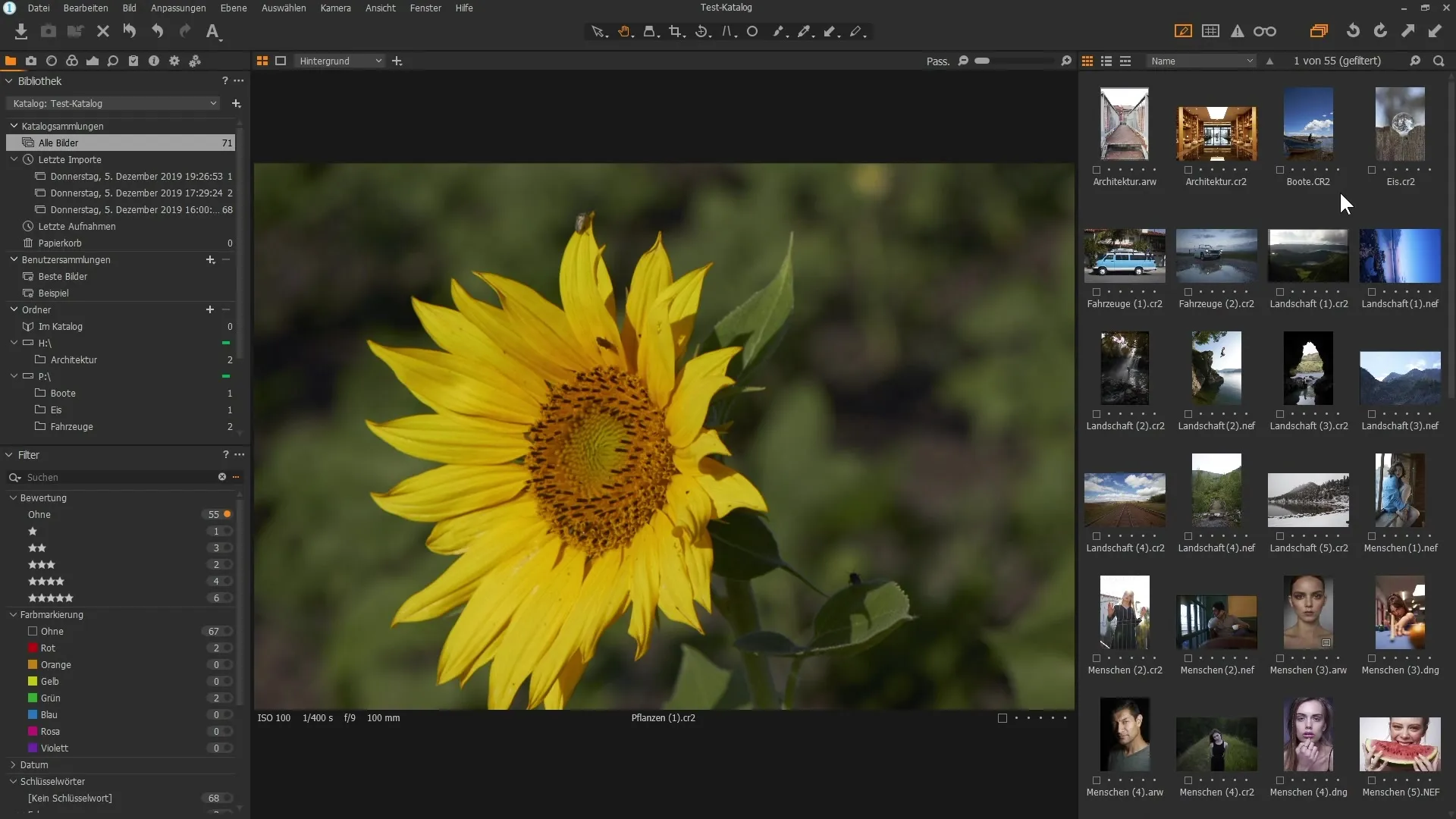Open the Papierkorb collection

pos(60,243)
